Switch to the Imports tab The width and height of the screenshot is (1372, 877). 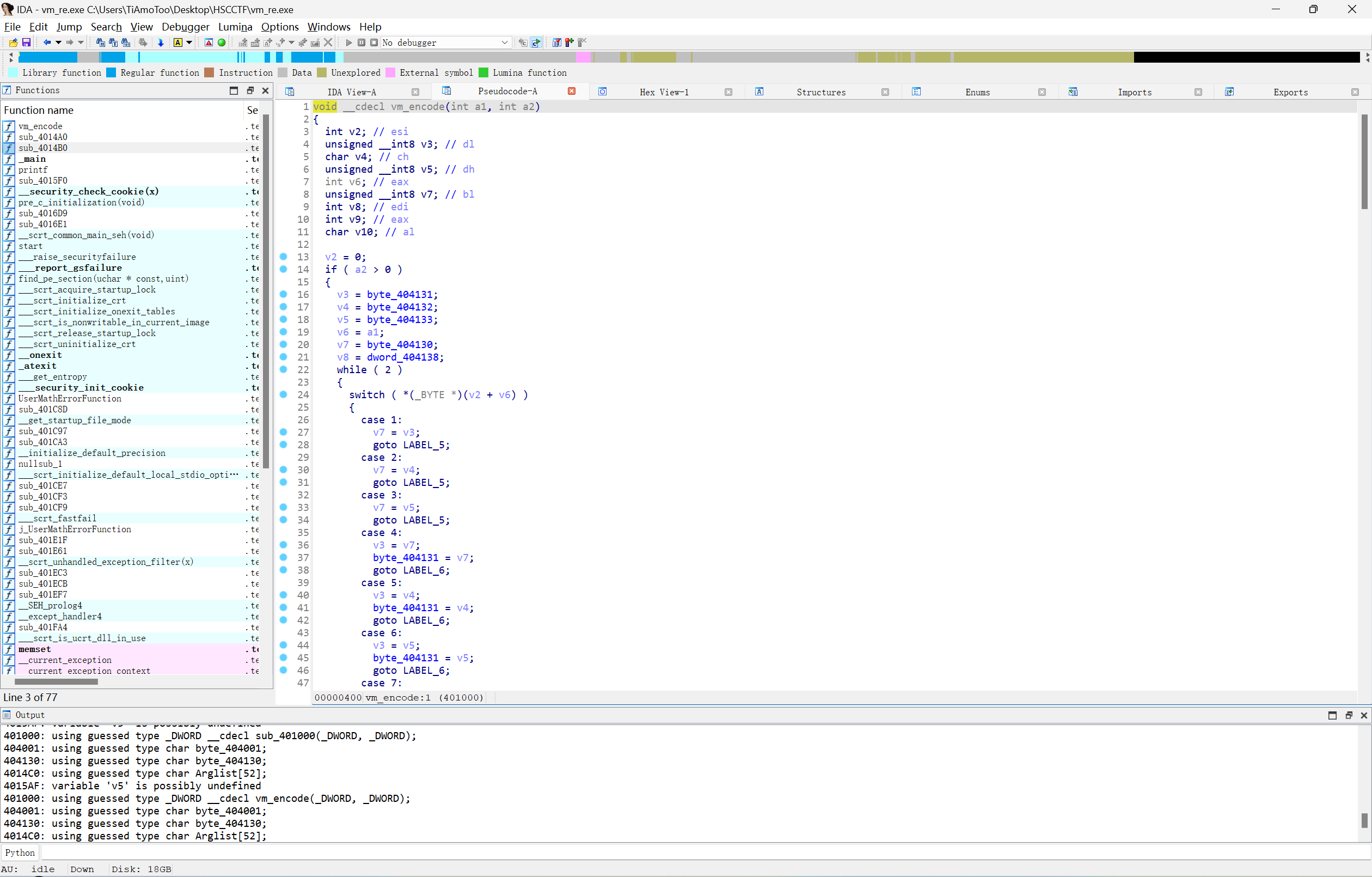(1135, 92)
